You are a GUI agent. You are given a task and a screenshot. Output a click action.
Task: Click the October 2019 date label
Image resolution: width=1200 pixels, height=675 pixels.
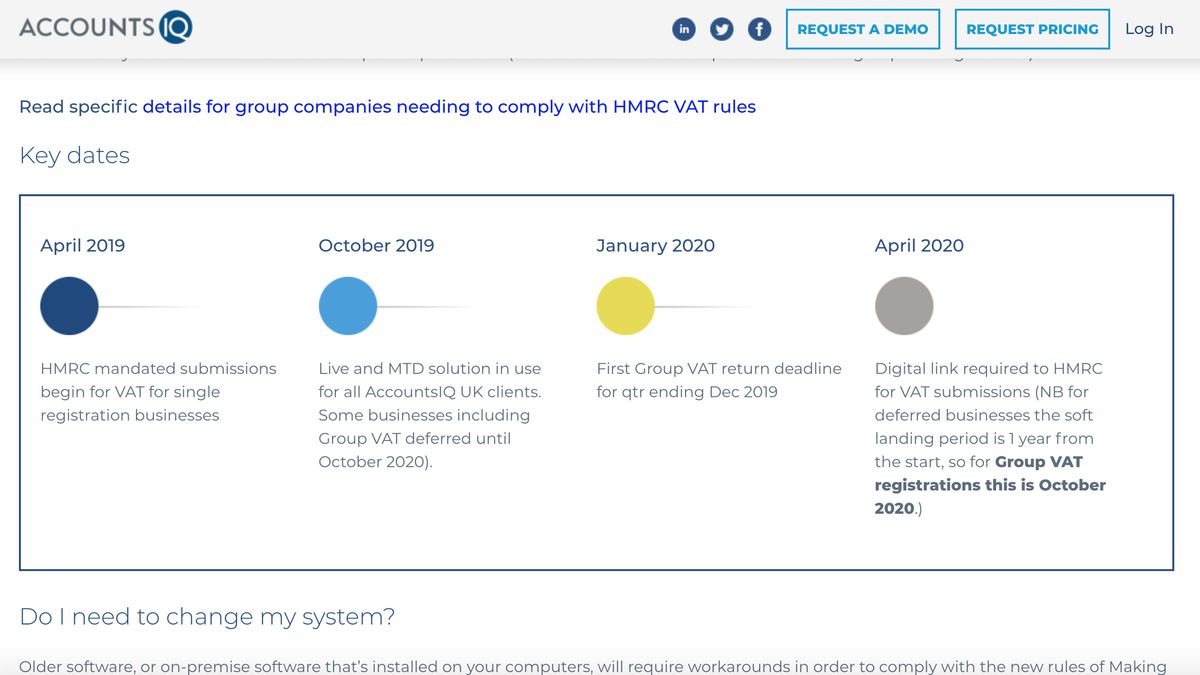[376, 245]
